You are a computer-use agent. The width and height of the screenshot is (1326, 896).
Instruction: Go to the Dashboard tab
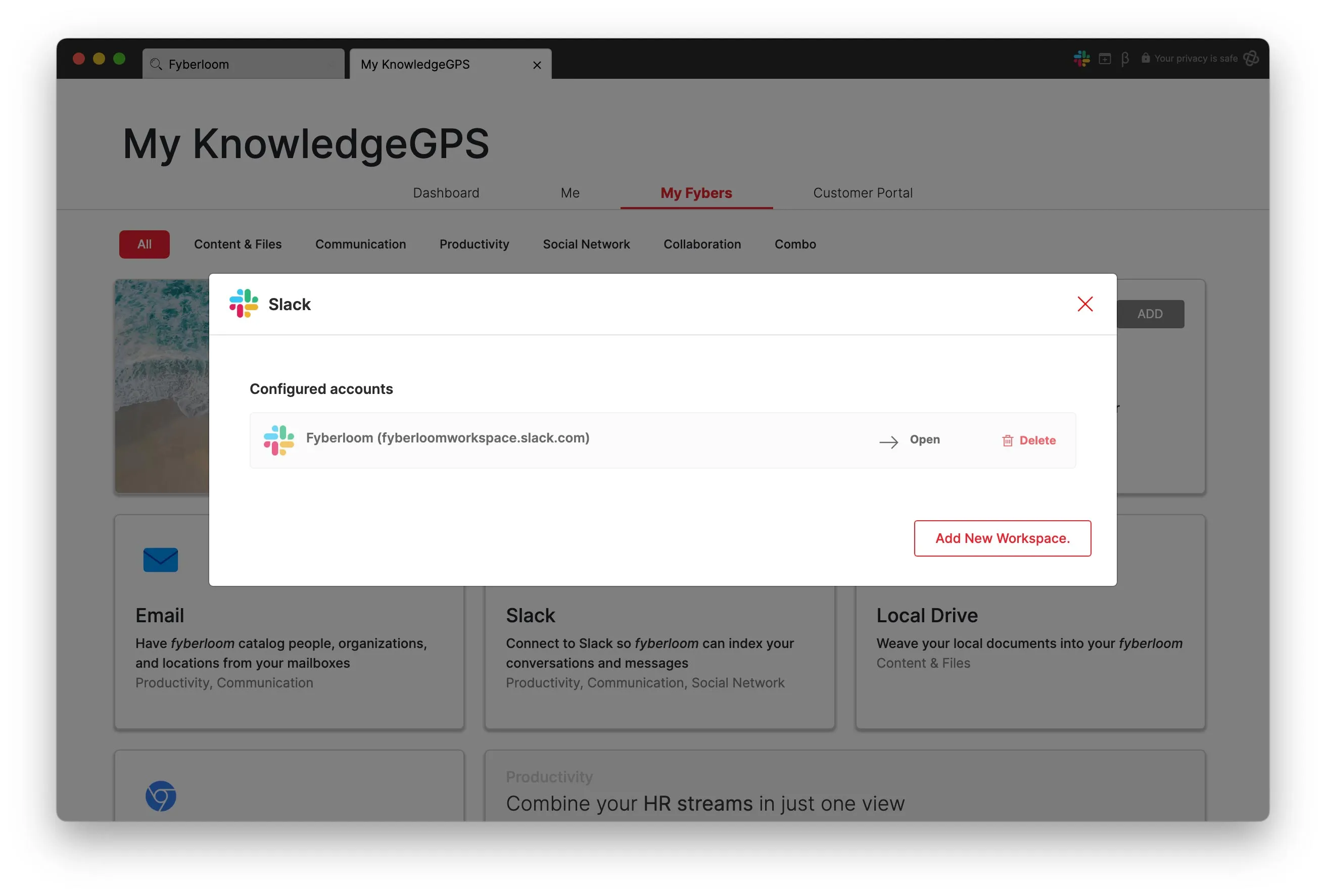pos(446,193)
